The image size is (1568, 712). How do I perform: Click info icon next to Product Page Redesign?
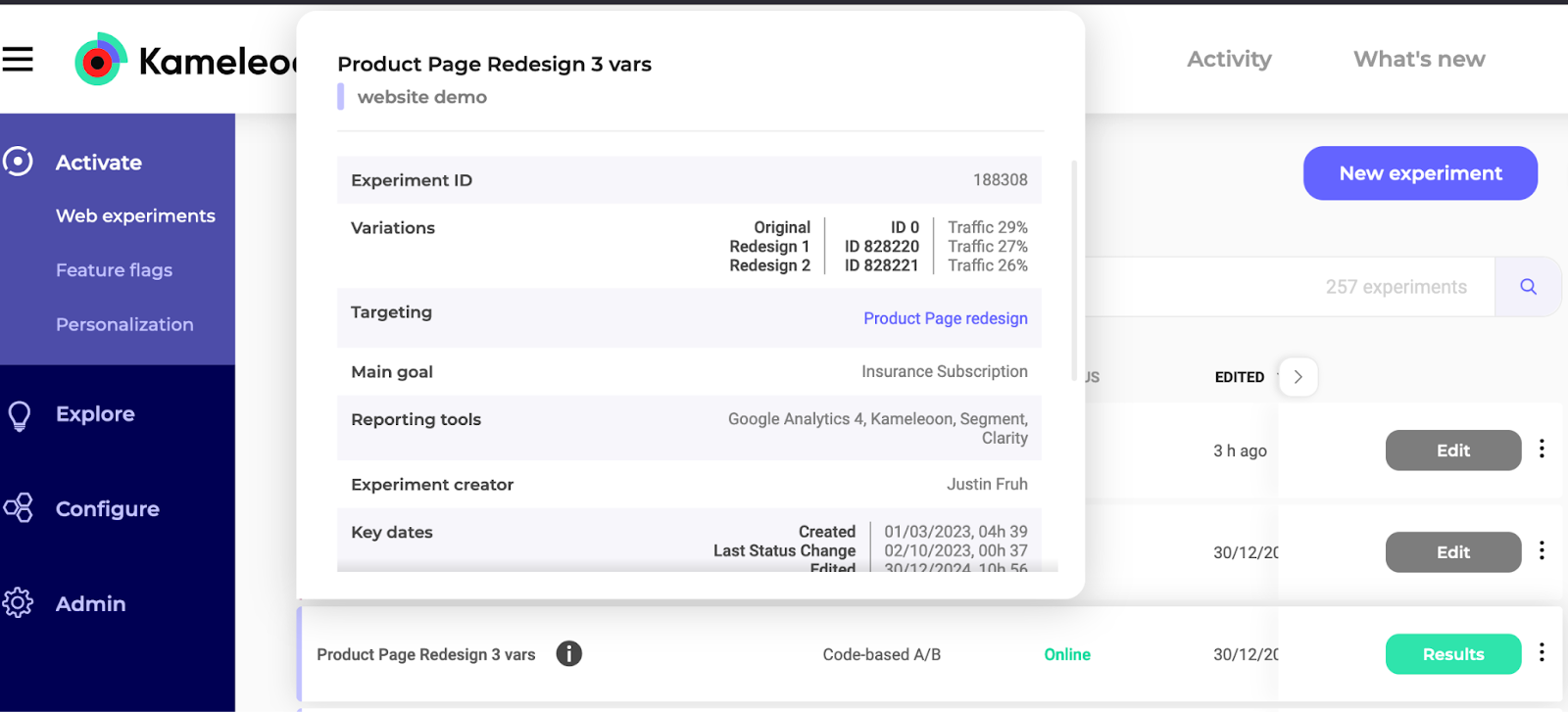[x=568, y=653]
